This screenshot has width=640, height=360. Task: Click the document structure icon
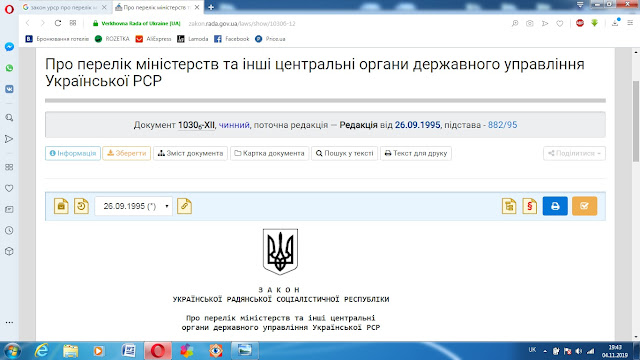click(509, 206)
